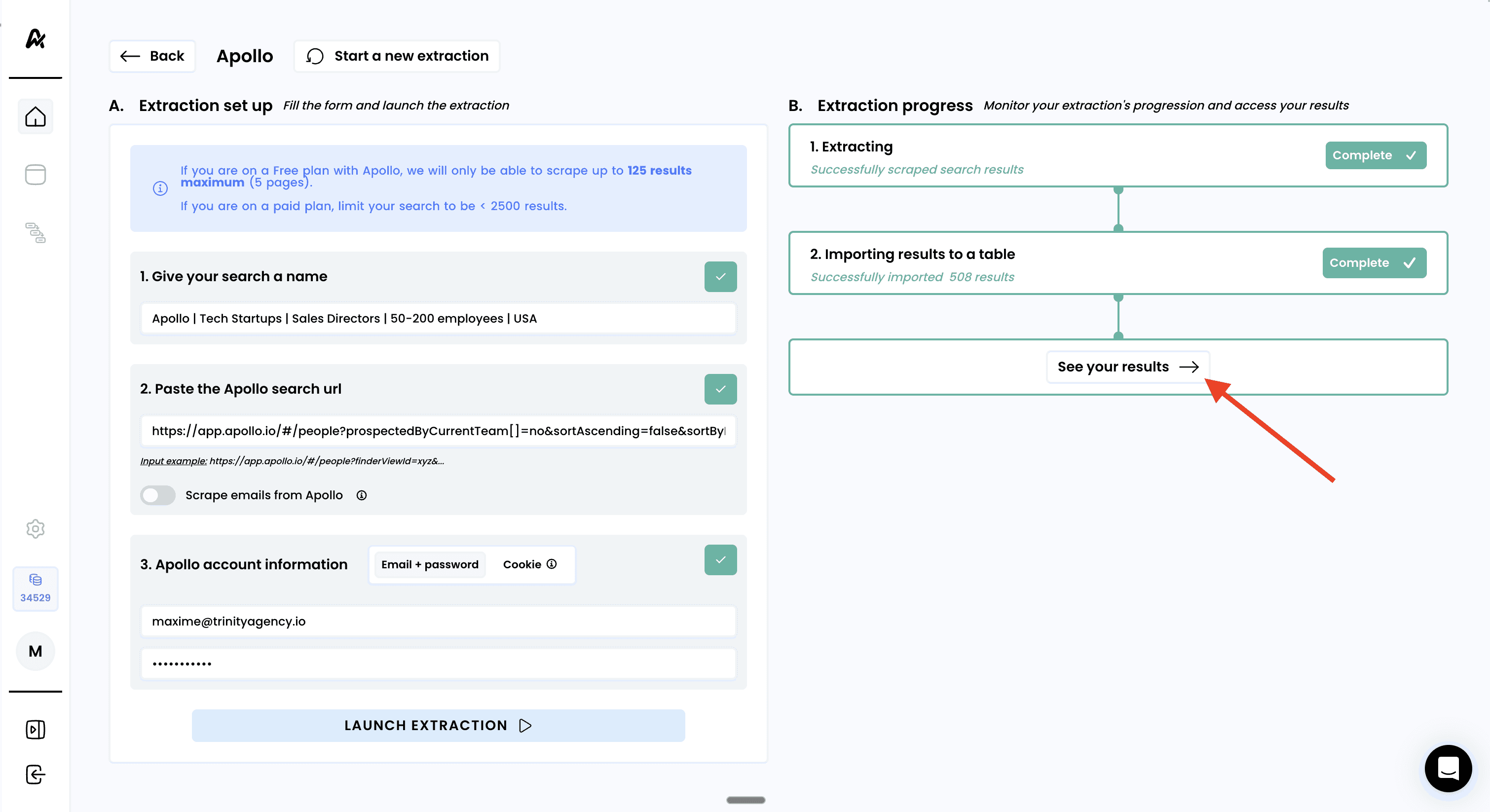Open the M user avatar
The height and width of the screenshot is (812, 1490).
(36, 651)
